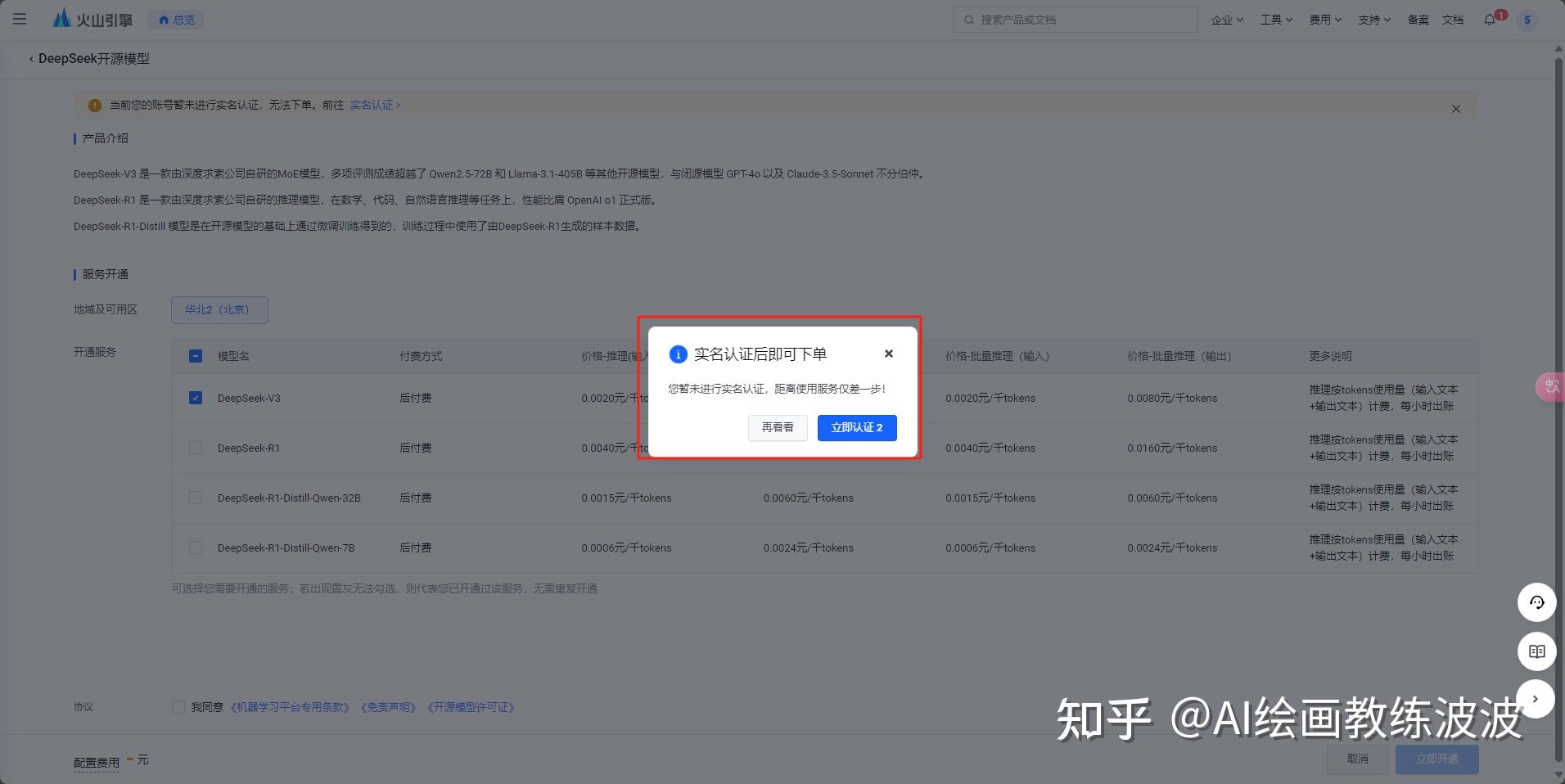Click the pink translate floating icon
Screen dimensions: 1565x784
pyautogui.click(x=1550, y=386)
